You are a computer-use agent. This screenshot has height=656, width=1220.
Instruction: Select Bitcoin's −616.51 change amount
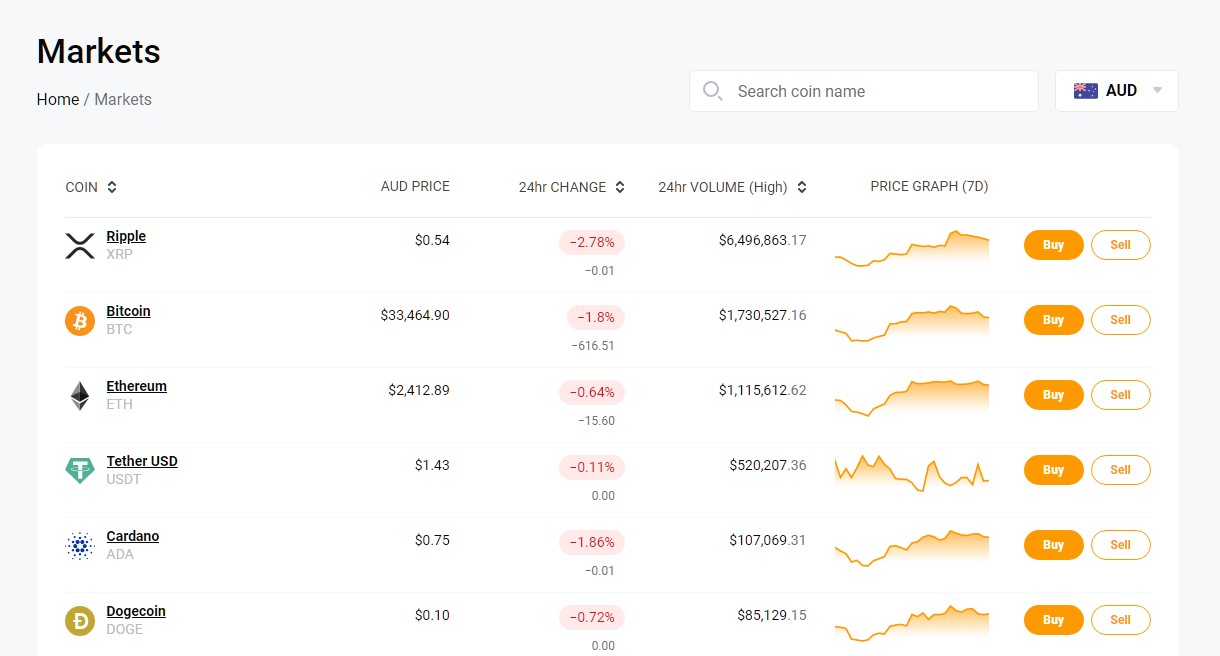pyautogui.click(x=593, y=346)
